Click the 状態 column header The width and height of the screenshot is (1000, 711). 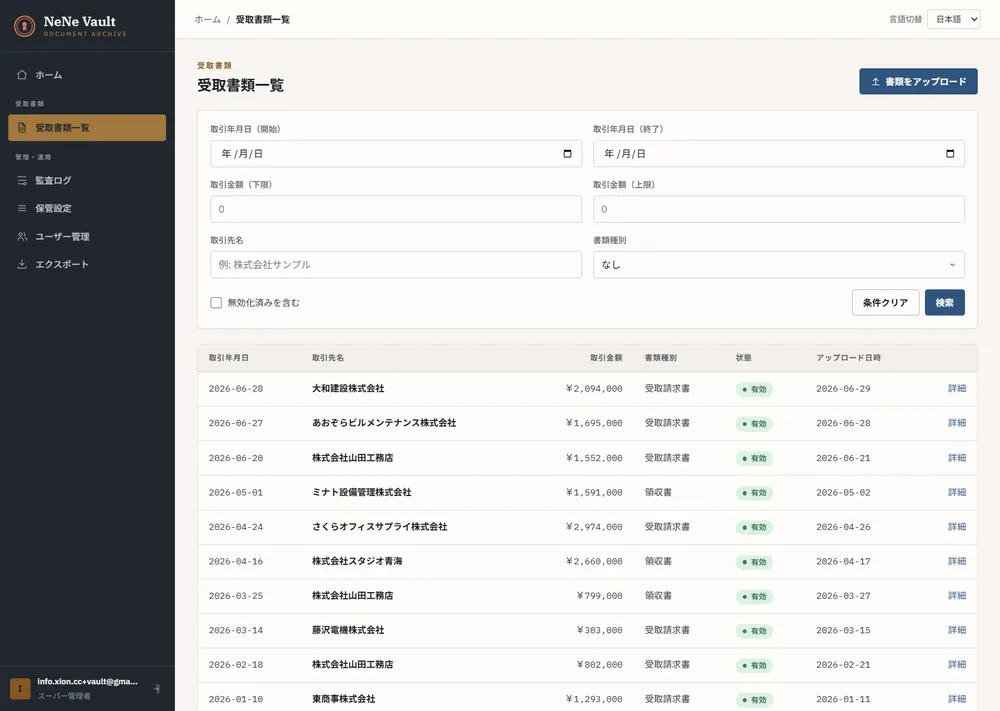pos(744,358)
